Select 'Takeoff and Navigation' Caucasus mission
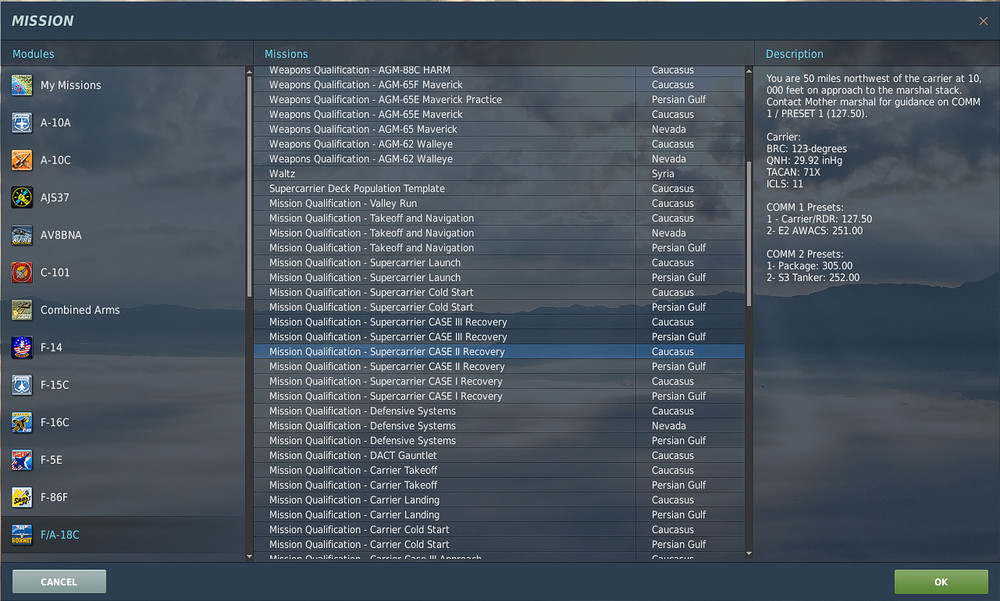Viewport: 1000px width, 601px height. pyautogui.click(x=499, y=218)
